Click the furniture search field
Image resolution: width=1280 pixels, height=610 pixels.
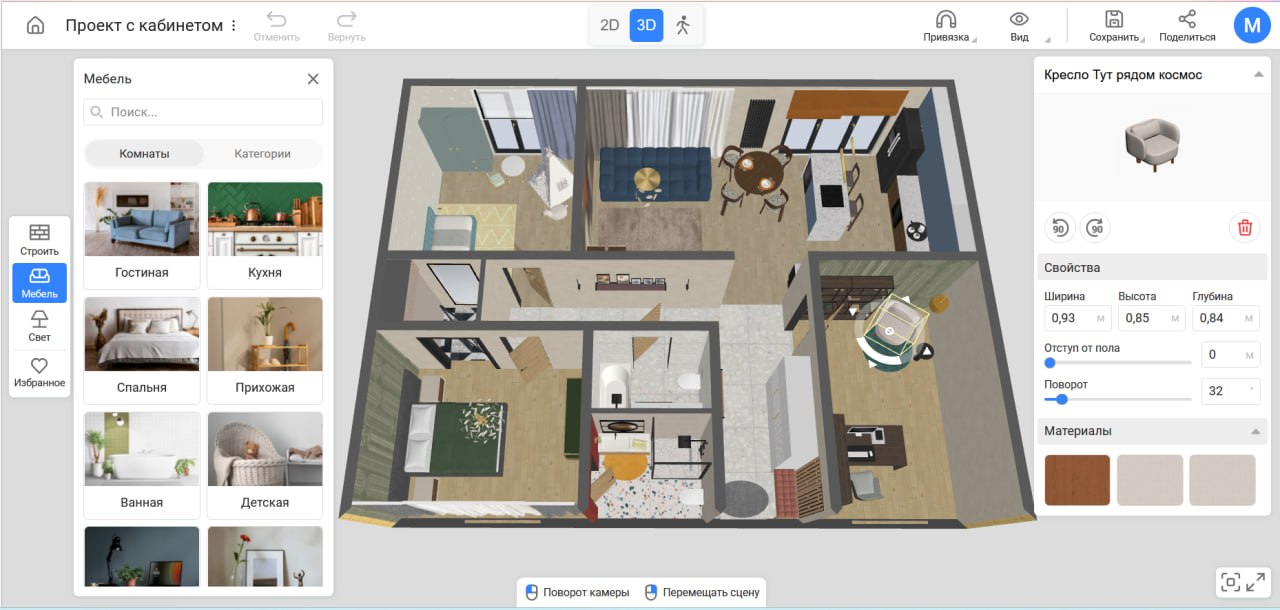click(x=203, y=112)
